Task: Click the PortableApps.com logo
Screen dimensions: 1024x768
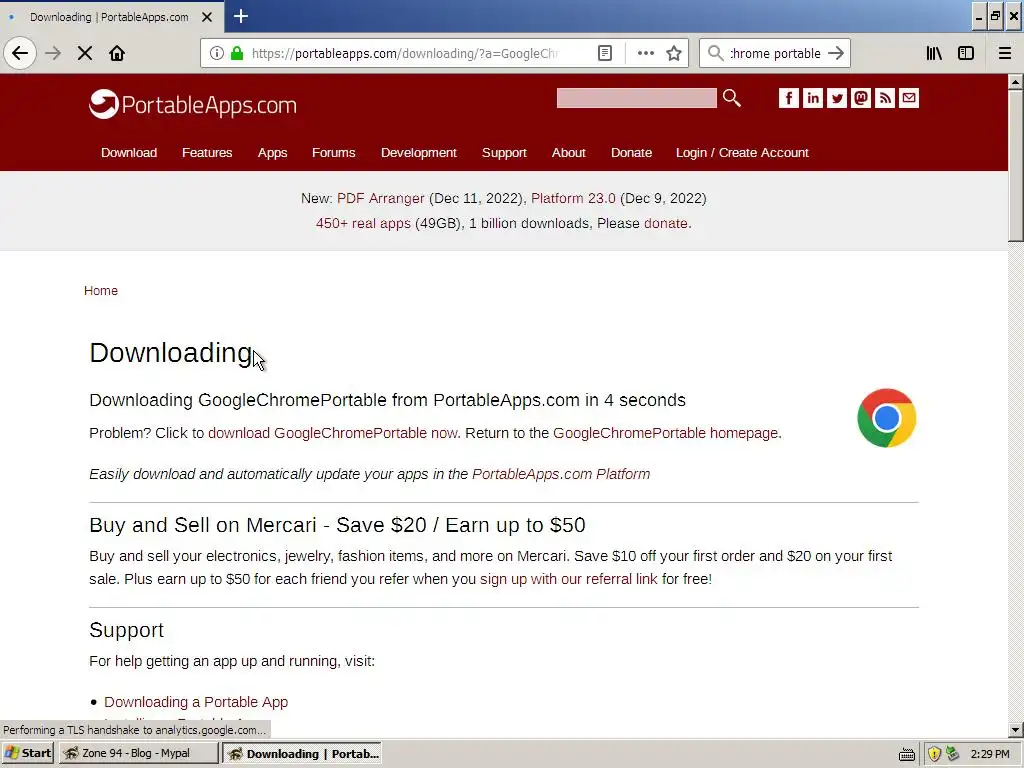Action: click(193, 104)
